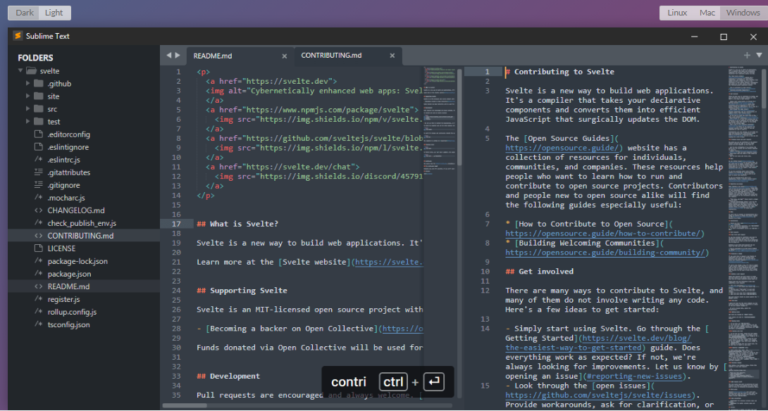The image size is (768, 411).
Task: Click the tab navigate-forward arrow
Action: pyautogui.click(x=178, y=55)
